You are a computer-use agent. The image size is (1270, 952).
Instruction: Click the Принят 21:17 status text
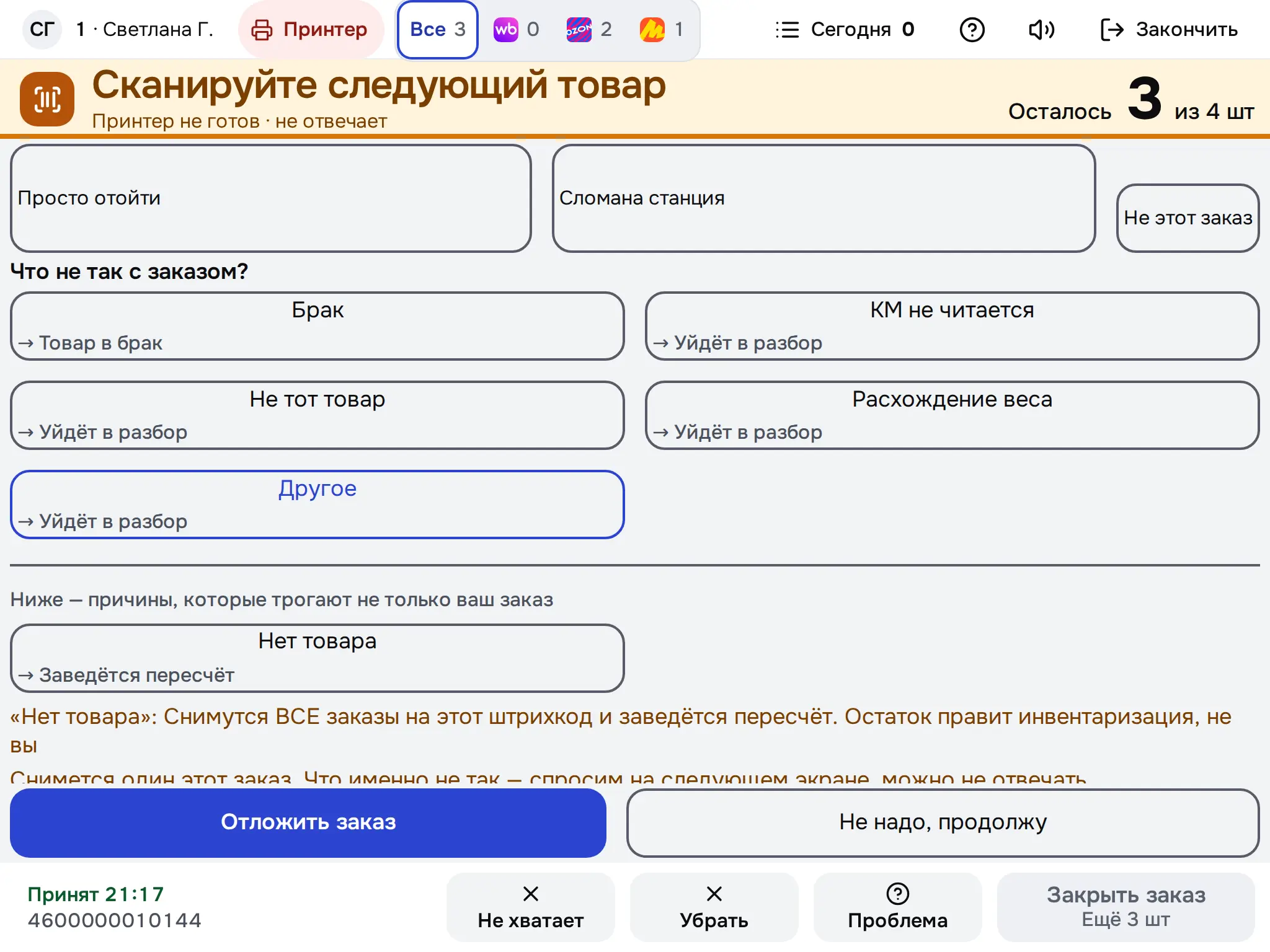pyautogui.click(x=95, y=894)
